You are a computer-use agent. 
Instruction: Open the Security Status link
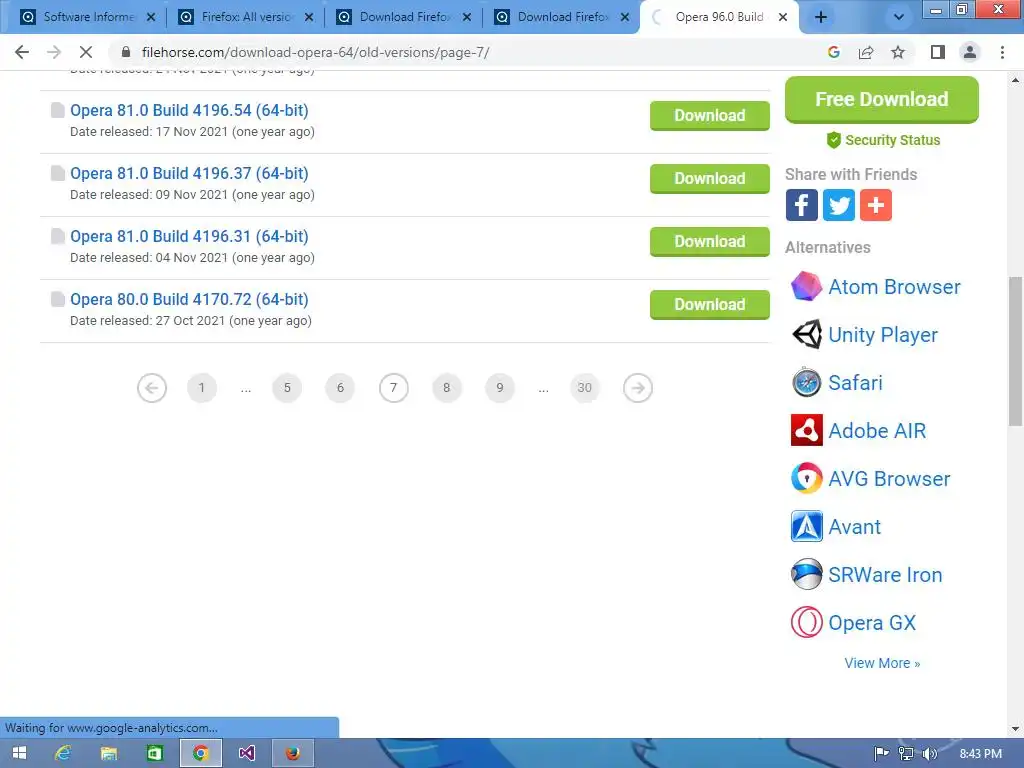tap(884, 140)
